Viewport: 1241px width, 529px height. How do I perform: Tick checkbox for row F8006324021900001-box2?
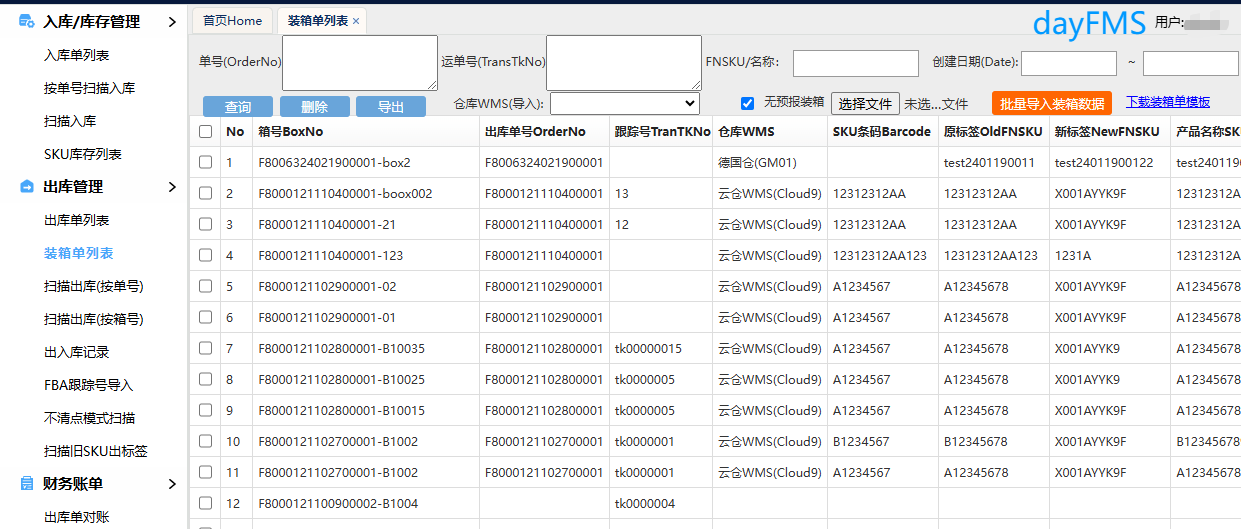click(x=205, y=162)
